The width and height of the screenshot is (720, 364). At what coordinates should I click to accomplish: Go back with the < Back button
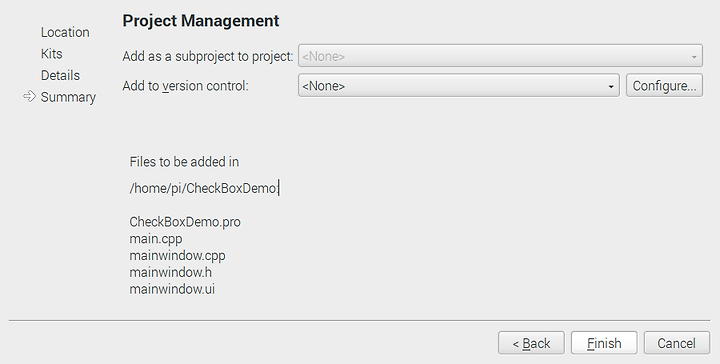pos(531,343)
